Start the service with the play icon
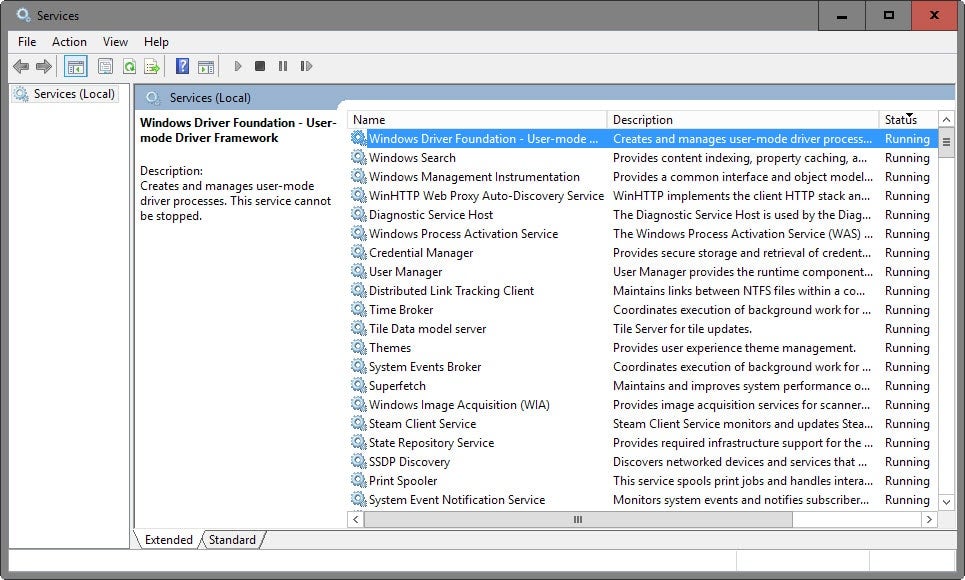This screenshot has width=965, height=580. pyautogui.click(x=237, y=66)
